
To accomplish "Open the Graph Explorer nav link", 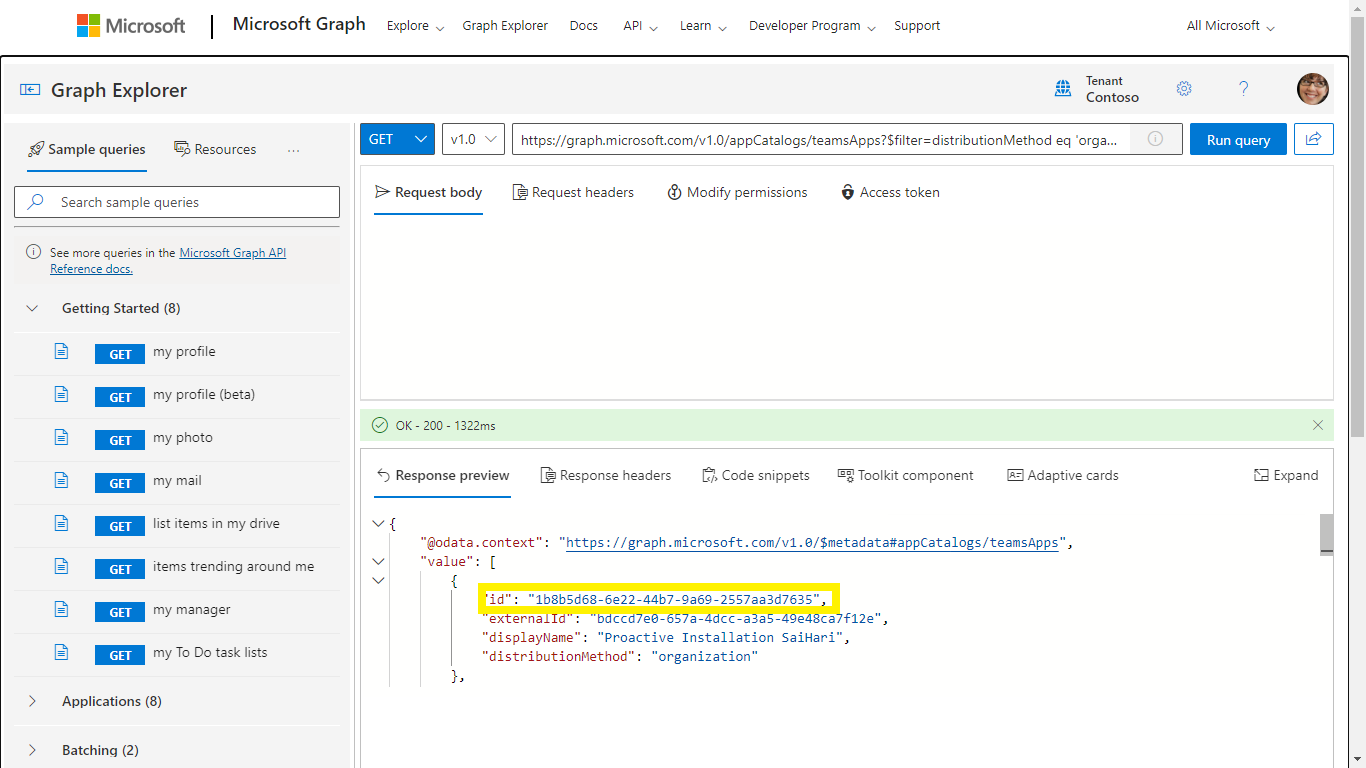I will [505, 26].
